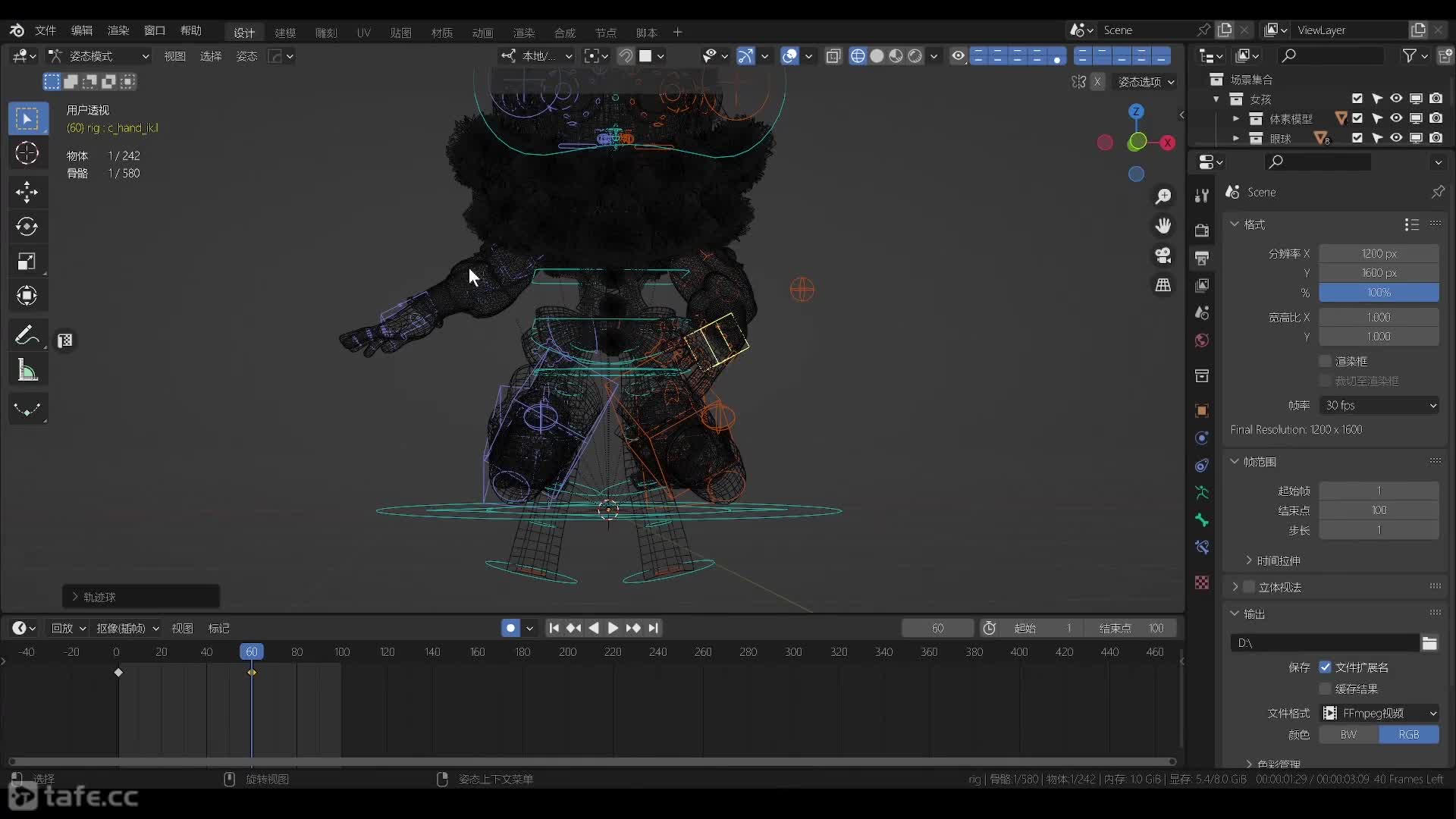Switch to the 动画 workspace tab

tap(482, 32)
